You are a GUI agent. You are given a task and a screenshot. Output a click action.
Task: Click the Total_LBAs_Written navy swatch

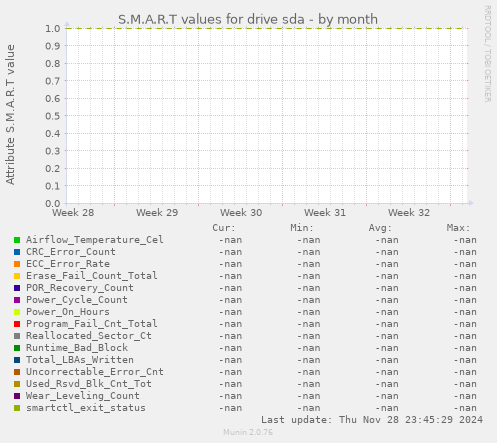point(17,360)
